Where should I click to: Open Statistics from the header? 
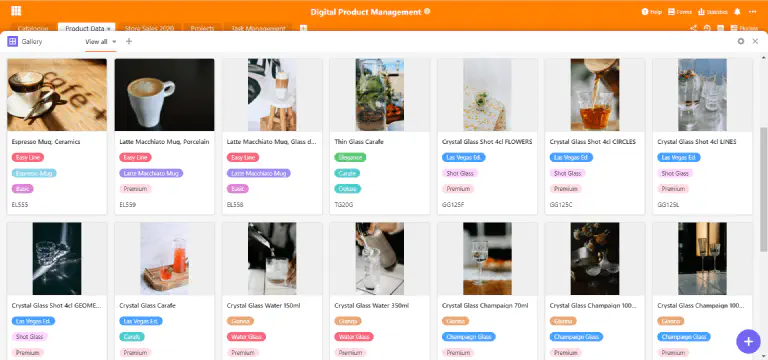click(x=713, y=12)
